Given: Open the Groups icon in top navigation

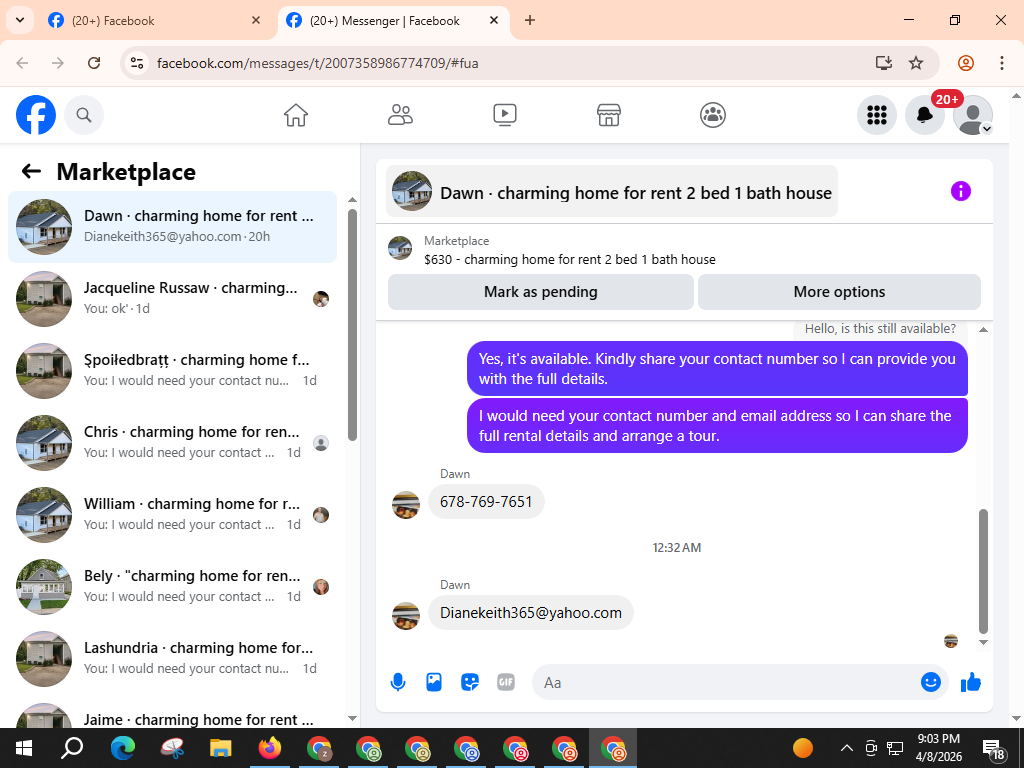Looking at the screenshot, I should coord(713,115).
